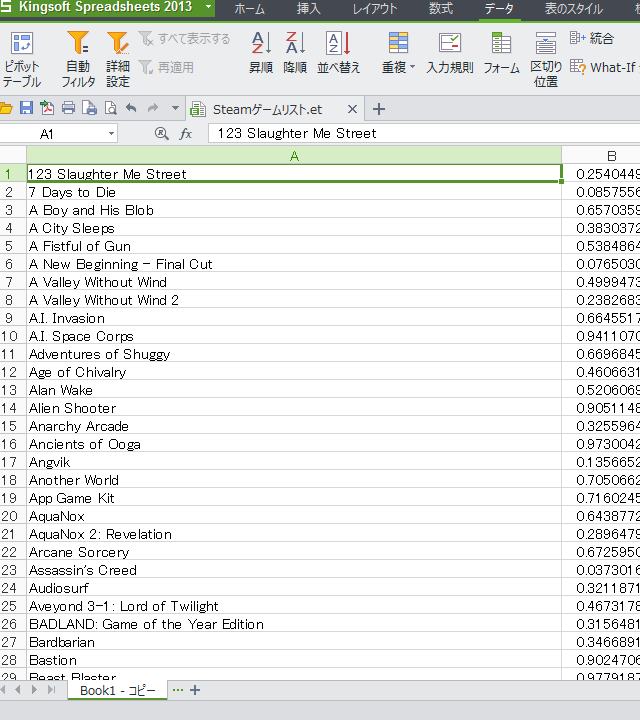Click the Print Preview magnifier page icon
Viewport: 640px width, 720px height.
tap(110, 108)
